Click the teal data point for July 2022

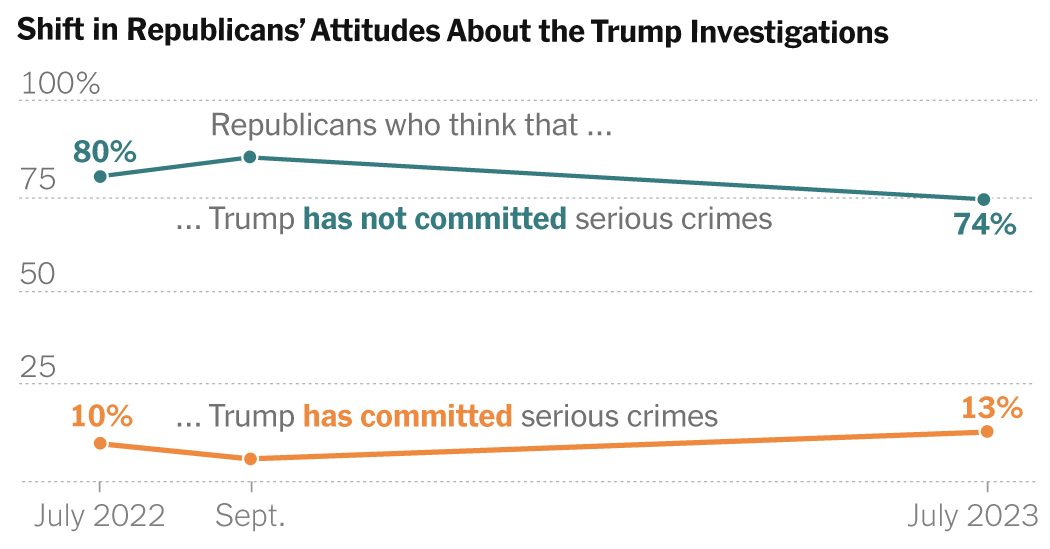tap(100, 177)
